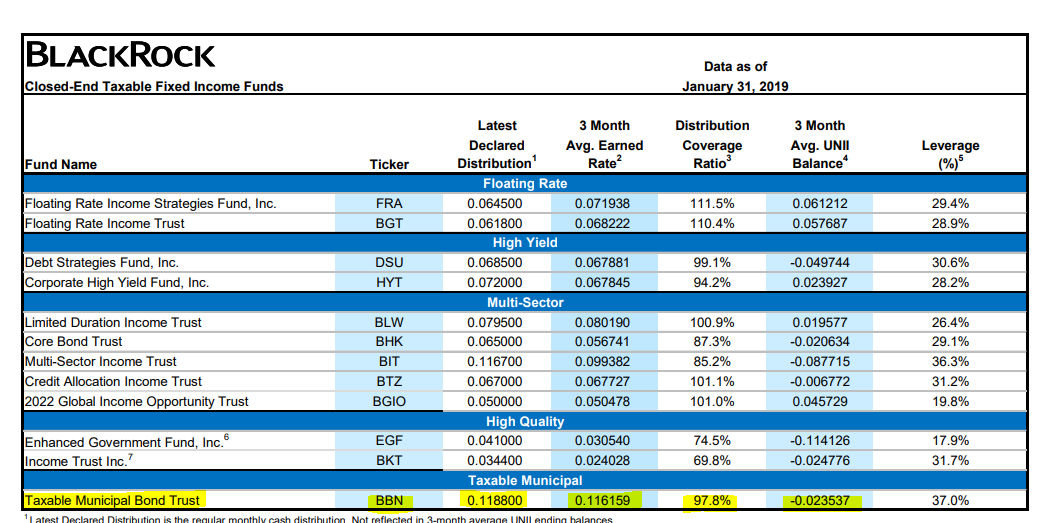The width and height of the screenshot is (1049, 523).
Task: Click the 'Floating Rate' section band
Action: tap(525, 183)
